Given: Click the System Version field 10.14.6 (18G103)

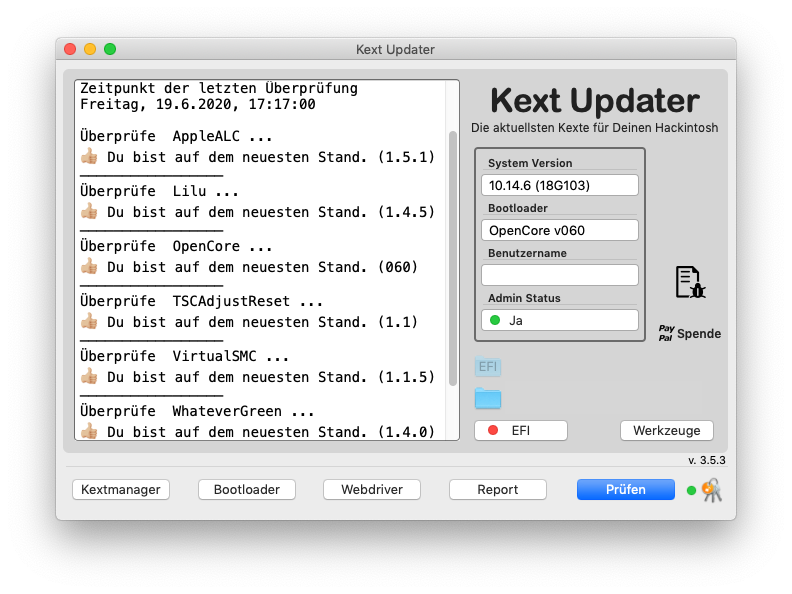Looking at the screenshot, I should pos(560,185).
